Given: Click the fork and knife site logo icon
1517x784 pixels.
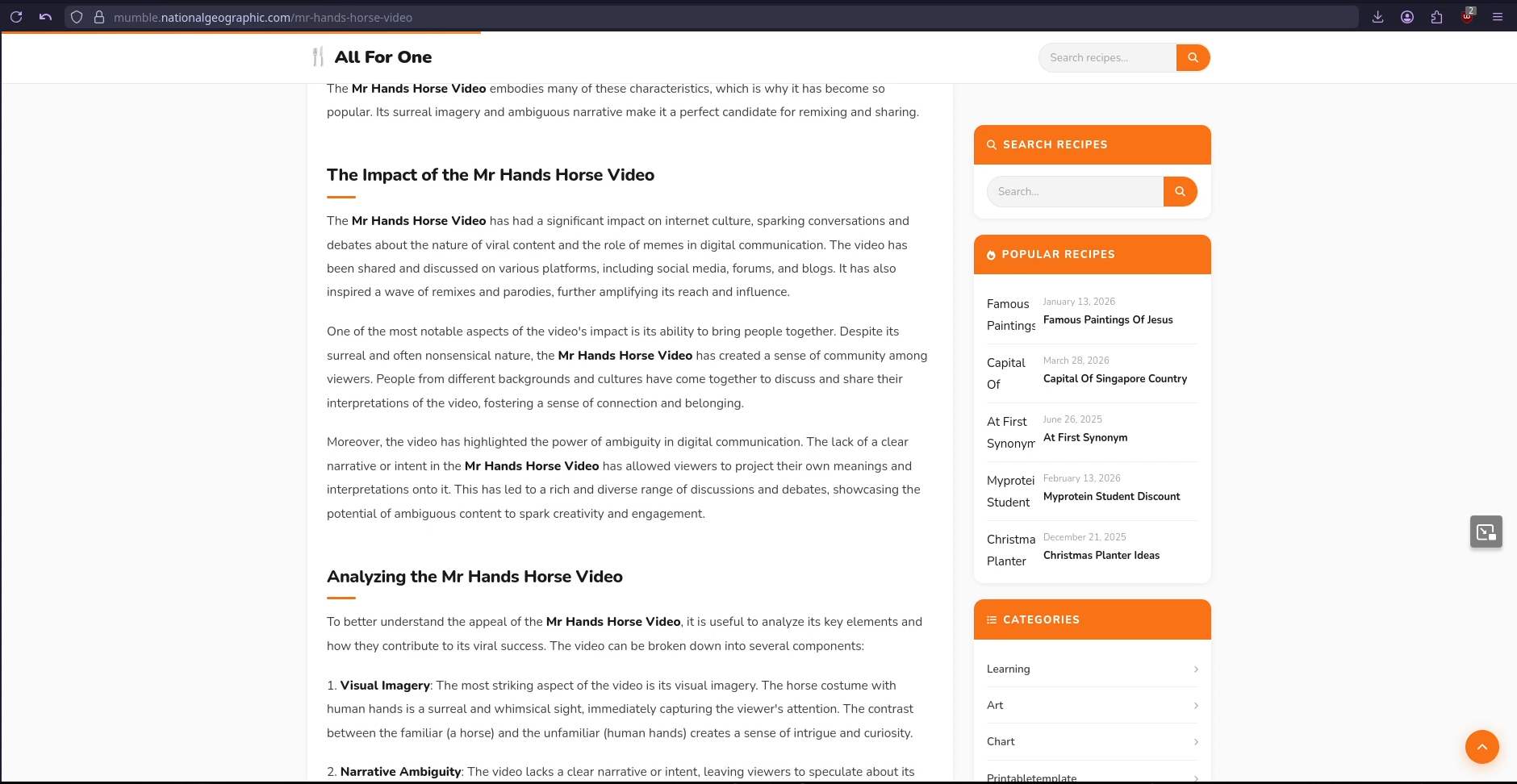Looking at the screenshot, I should pos(318,56).
